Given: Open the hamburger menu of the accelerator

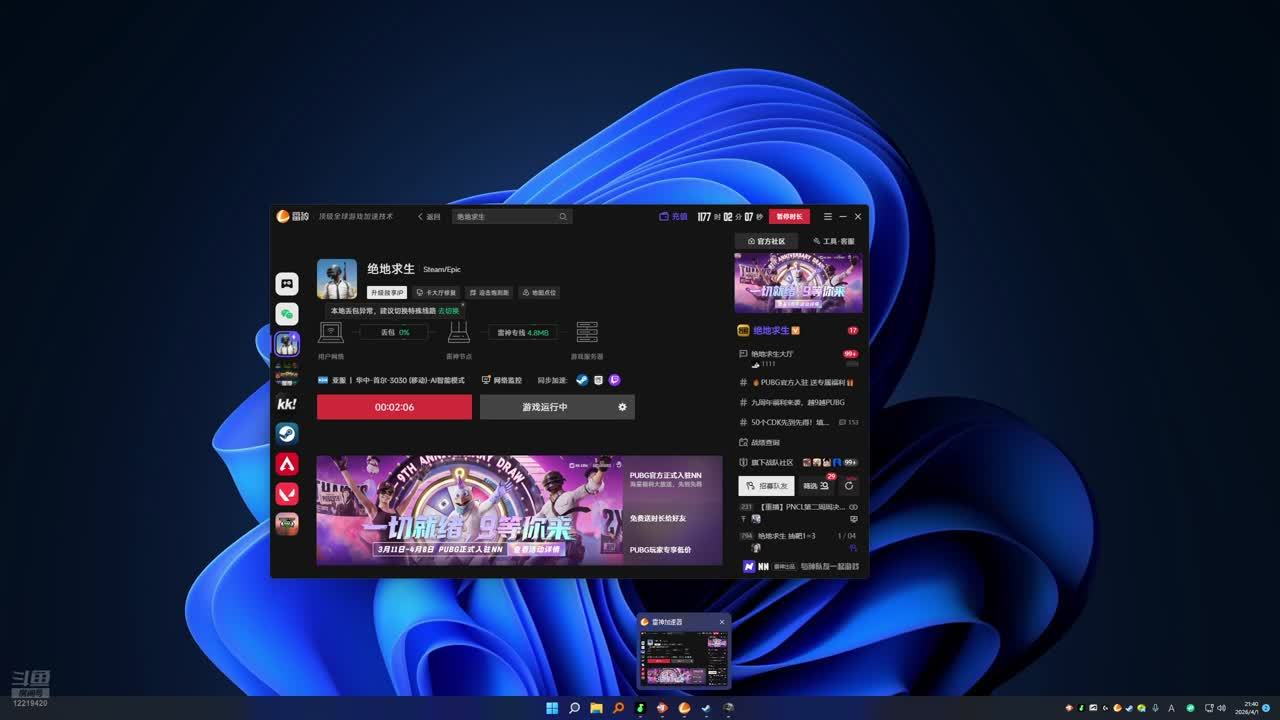Looking at the screenshot, I should click(x=827, y=217).
